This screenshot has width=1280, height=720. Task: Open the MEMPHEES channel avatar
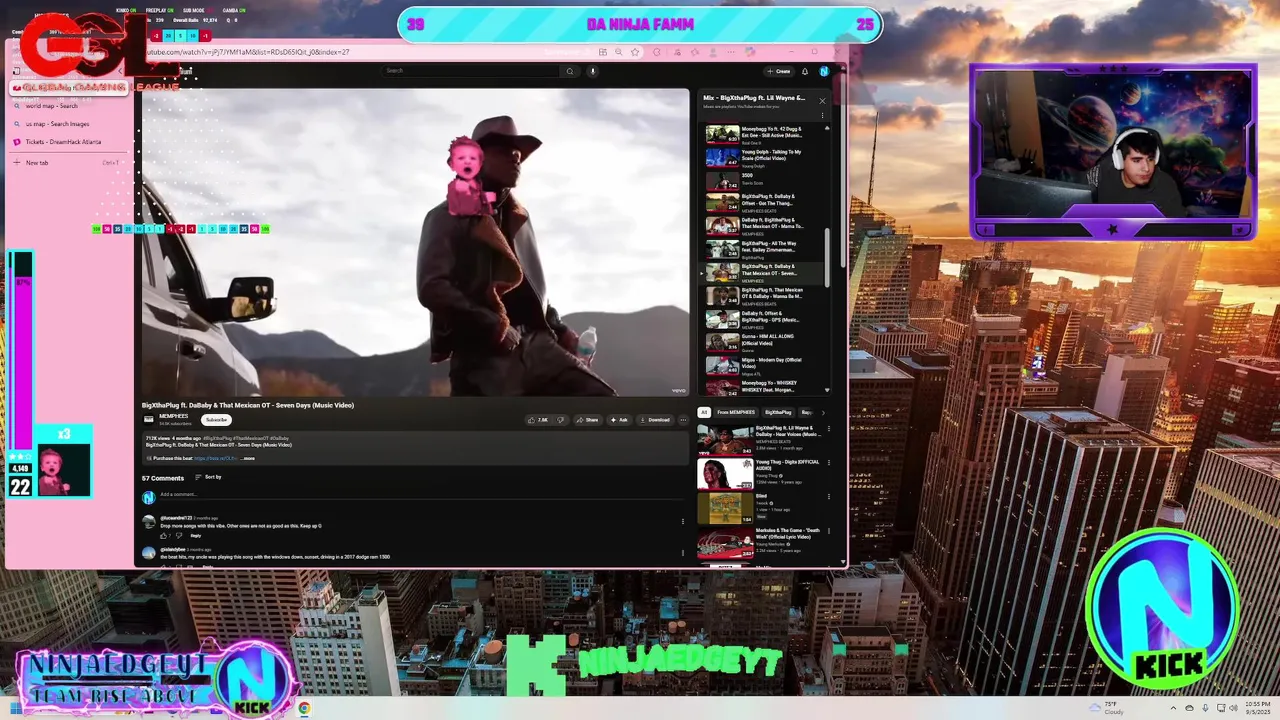(149, 419)
